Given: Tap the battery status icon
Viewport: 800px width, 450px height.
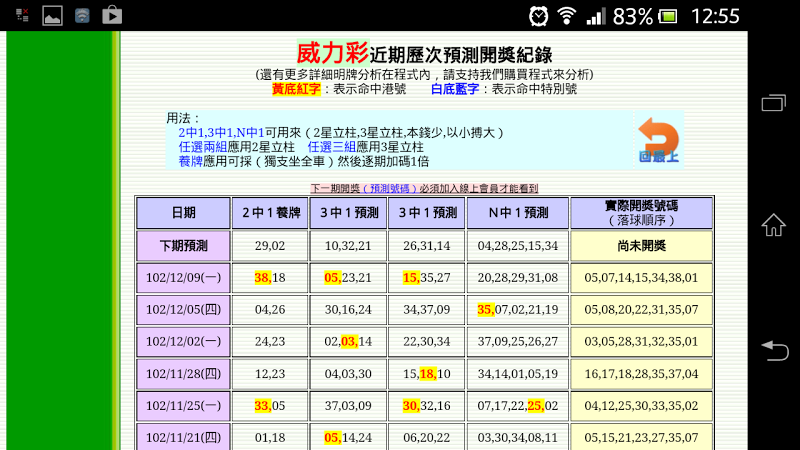Looking at the screenshot, I should click(x=668, y=16).
